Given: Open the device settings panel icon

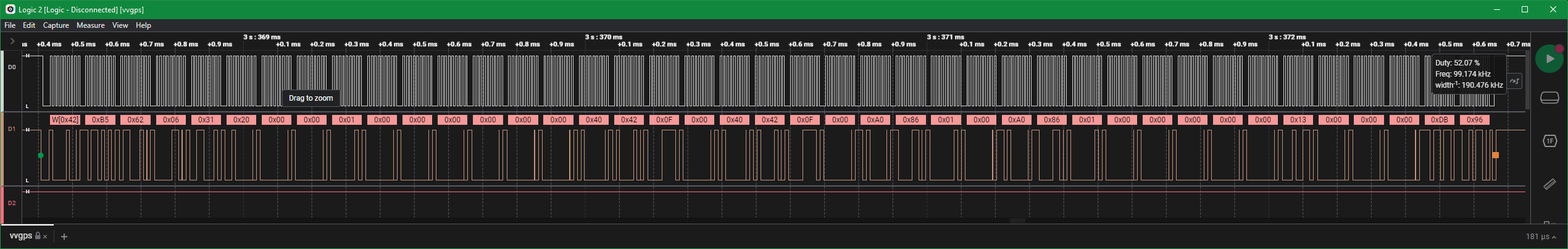Looking at the screenshot, I should coord(1549,98).
